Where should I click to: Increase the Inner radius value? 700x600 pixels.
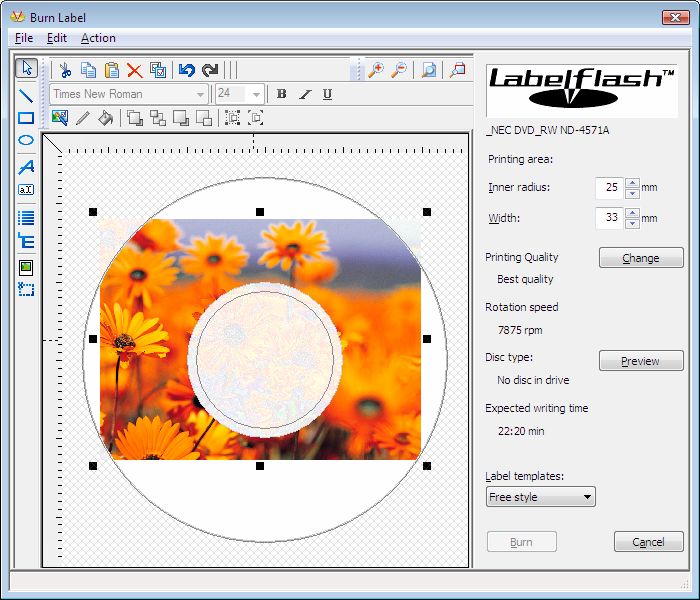pyautogui.click(x=632, y=183)
